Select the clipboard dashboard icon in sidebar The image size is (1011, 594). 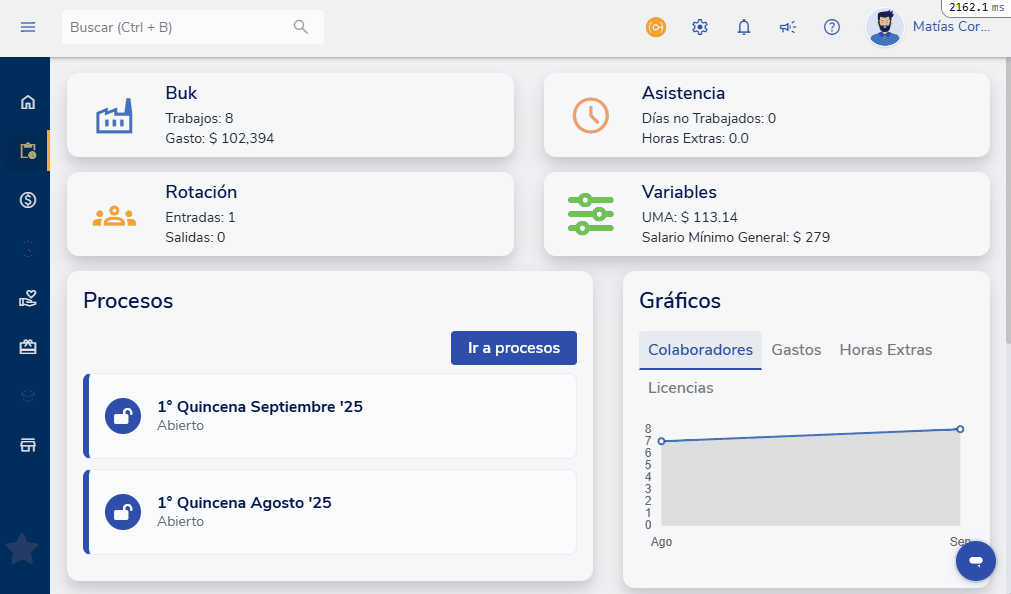(x=27, y=150)
